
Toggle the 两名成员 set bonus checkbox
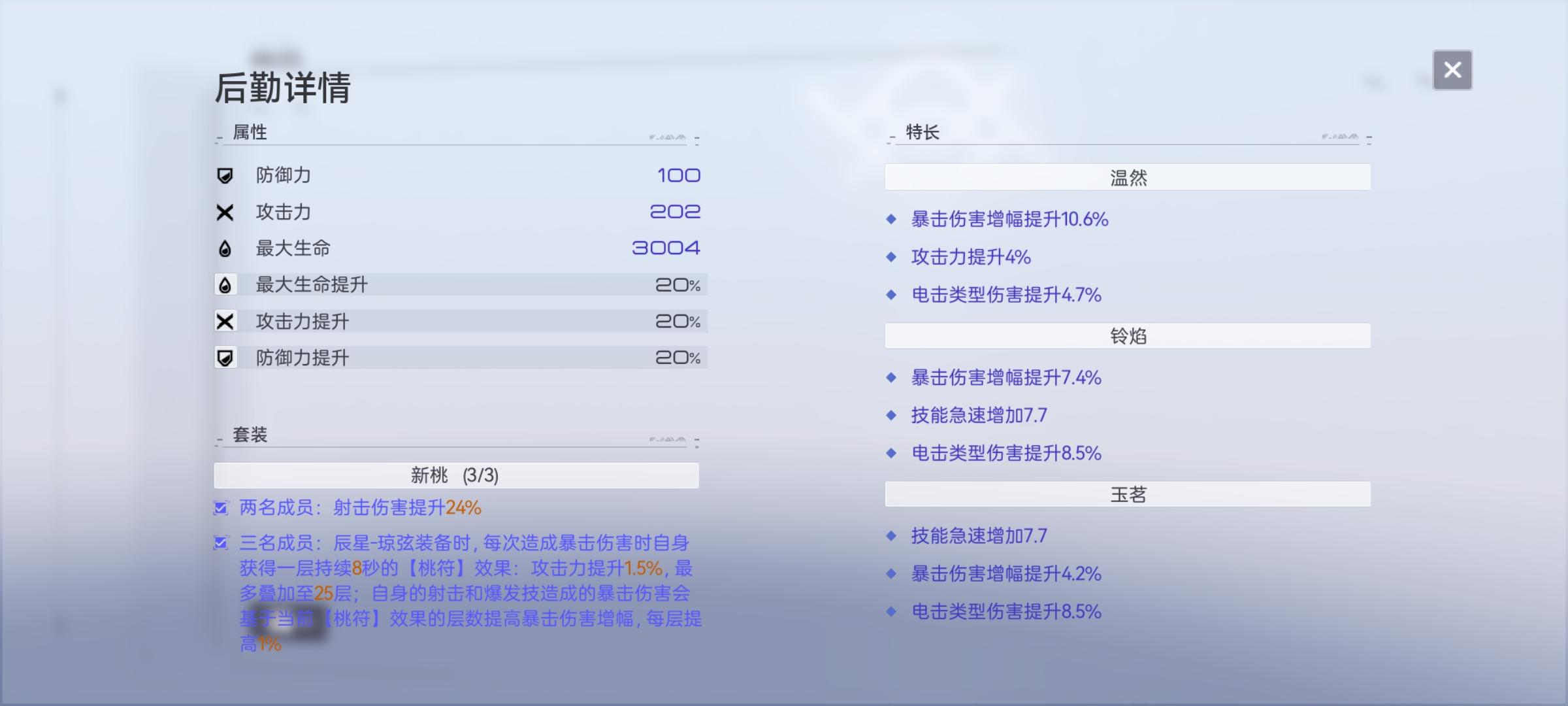click(x=221, y=508)
